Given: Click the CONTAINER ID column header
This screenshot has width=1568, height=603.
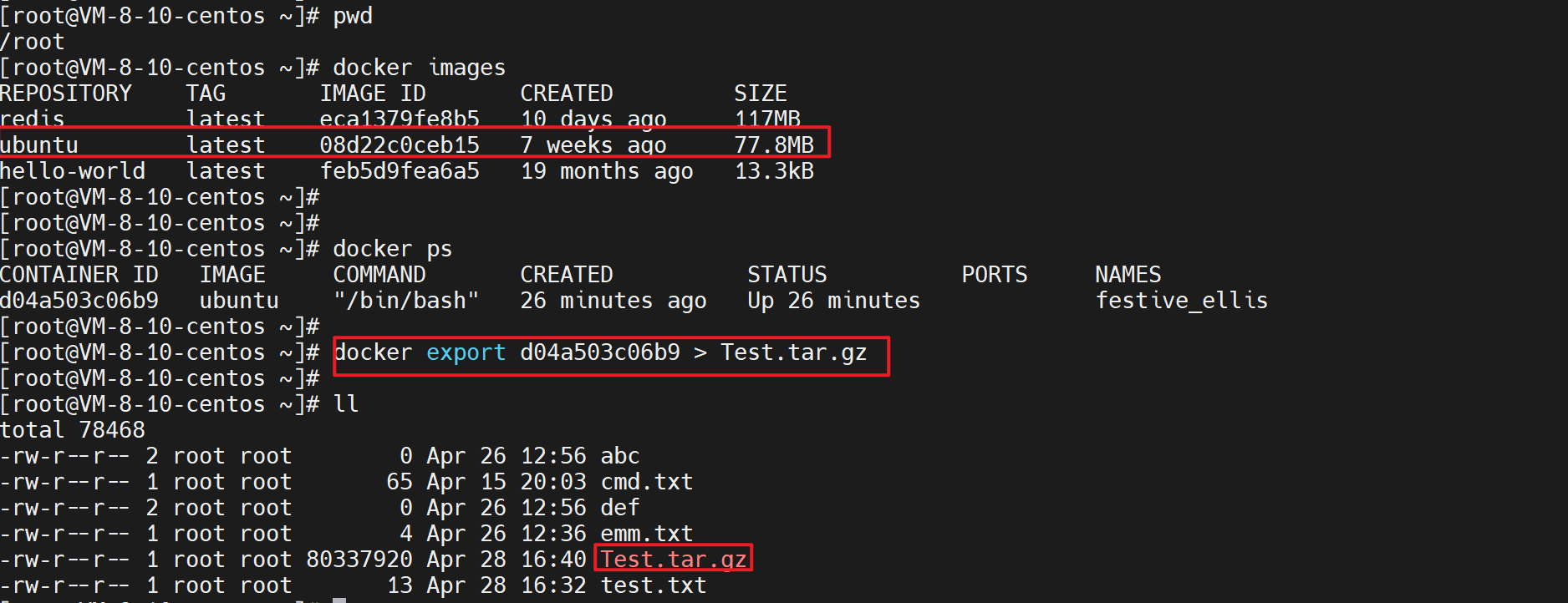Looking at the screenshot, I should click(79, 275).
